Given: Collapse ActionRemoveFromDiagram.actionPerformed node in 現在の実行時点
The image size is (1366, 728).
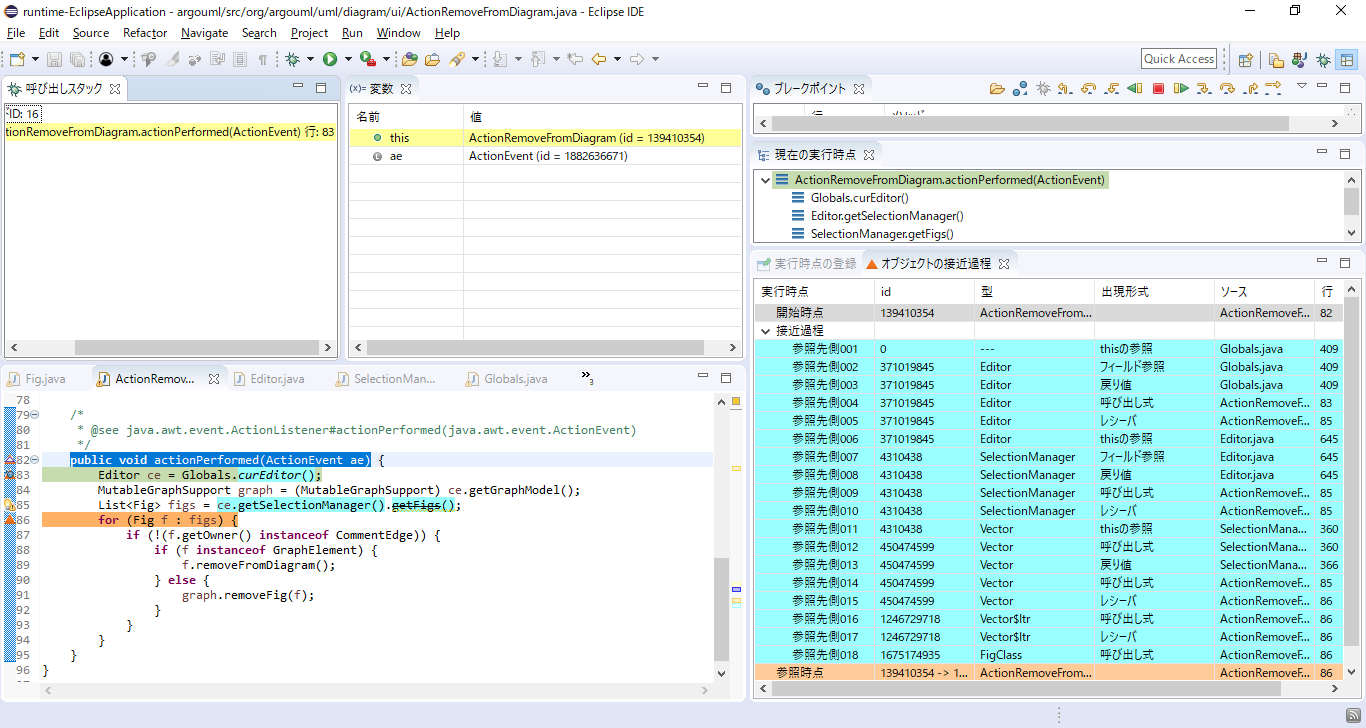Looking at the screenshot, I should pos(766,180).
